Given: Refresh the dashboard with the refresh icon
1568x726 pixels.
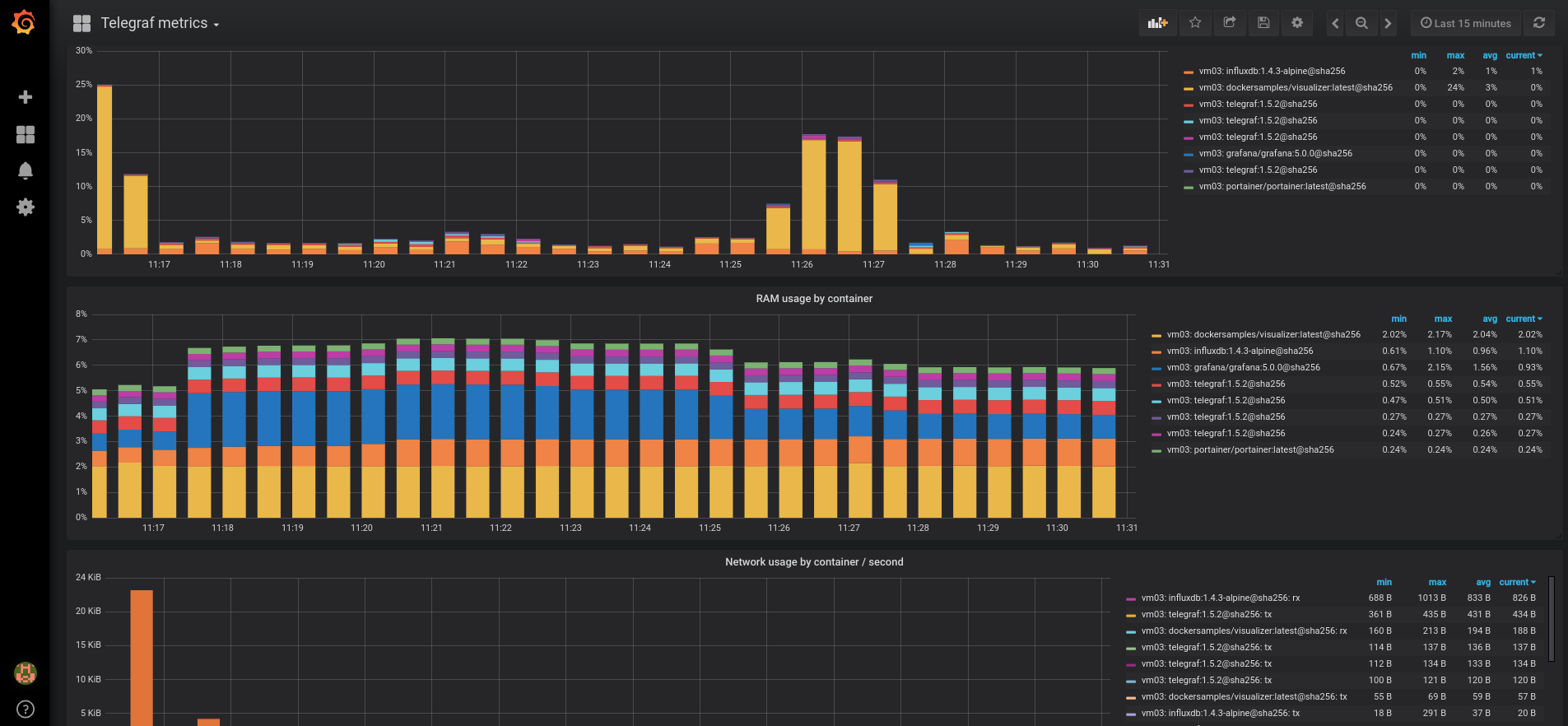Looking at the screenshot, I should tap(1538, 23).
